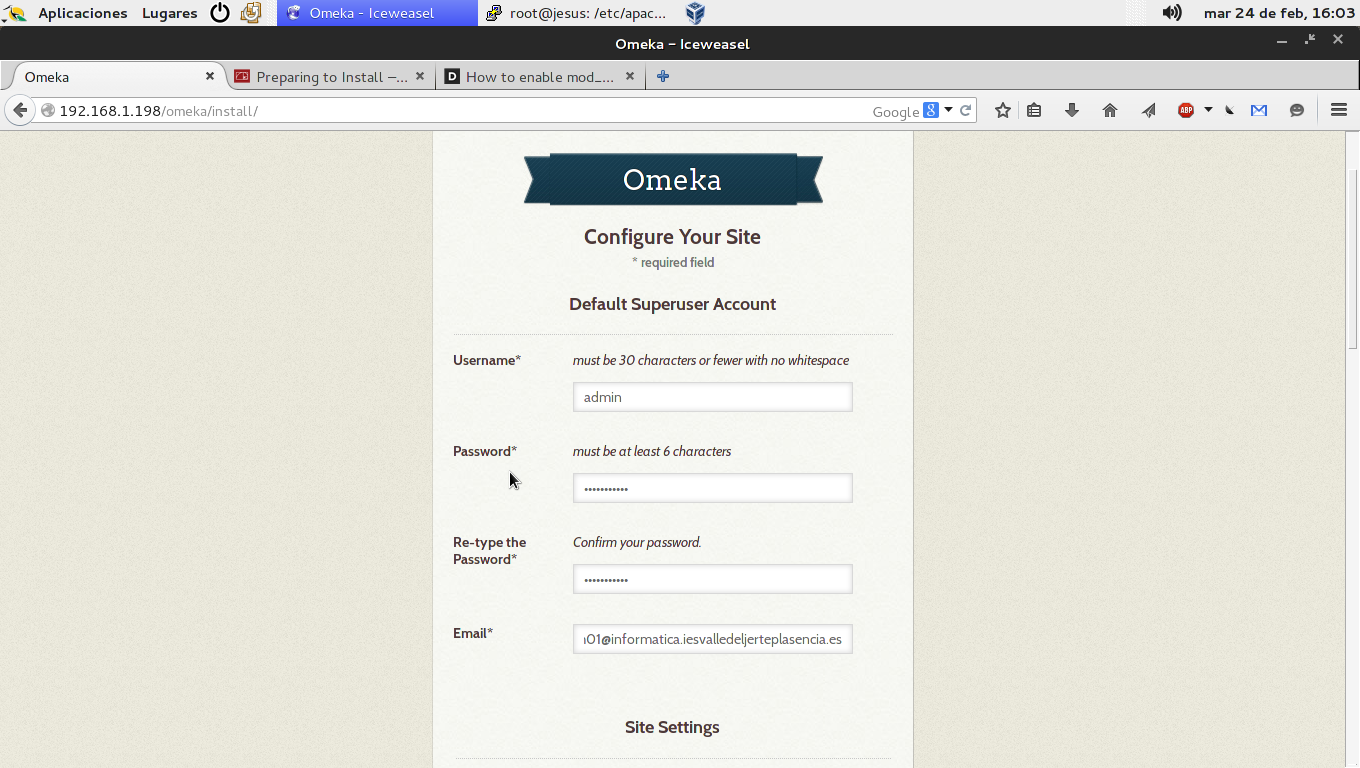
Task: Switch to the How to enable mod tab
Action: pyautogui.click(x=538, y=77)
